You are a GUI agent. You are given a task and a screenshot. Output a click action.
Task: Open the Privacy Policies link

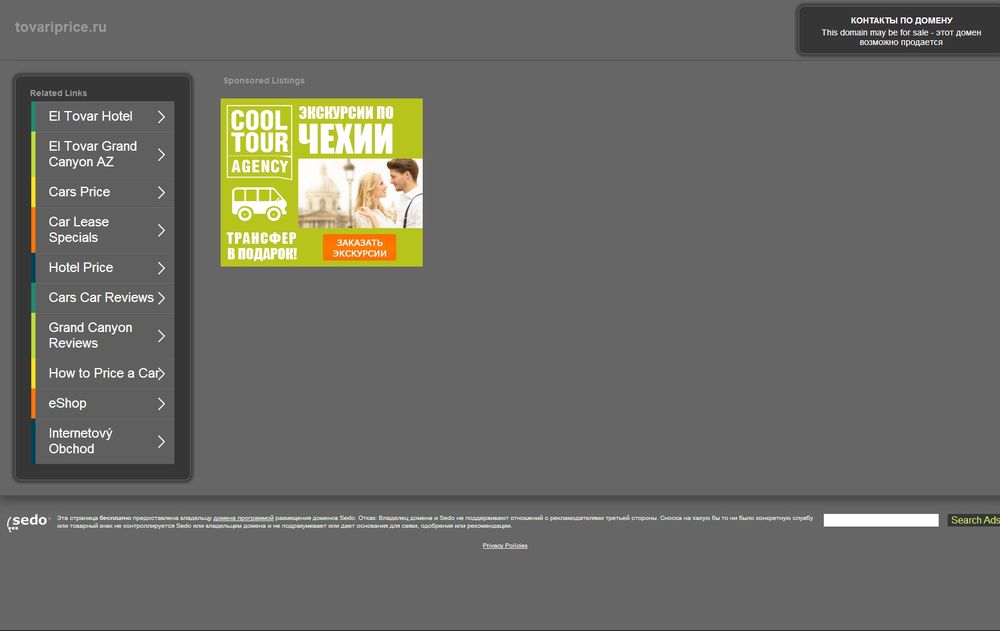tap(505, 546)
